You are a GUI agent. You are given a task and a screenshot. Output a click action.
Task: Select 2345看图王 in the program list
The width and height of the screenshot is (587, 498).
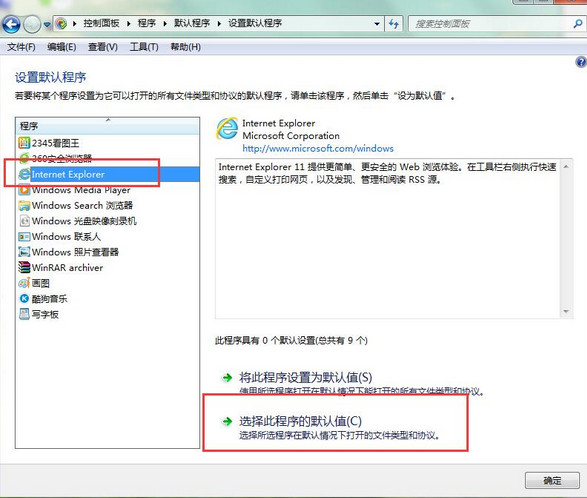pos(55,143)
